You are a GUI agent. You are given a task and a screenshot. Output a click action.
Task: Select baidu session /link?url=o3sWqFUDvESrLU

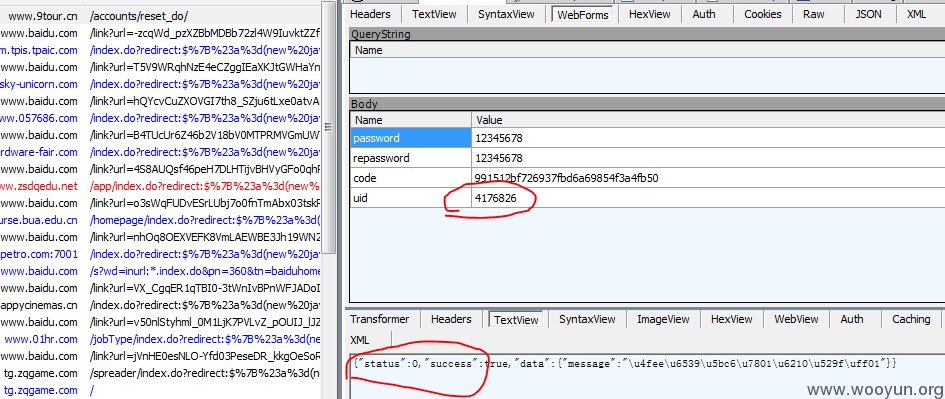[x=160, y=203]
